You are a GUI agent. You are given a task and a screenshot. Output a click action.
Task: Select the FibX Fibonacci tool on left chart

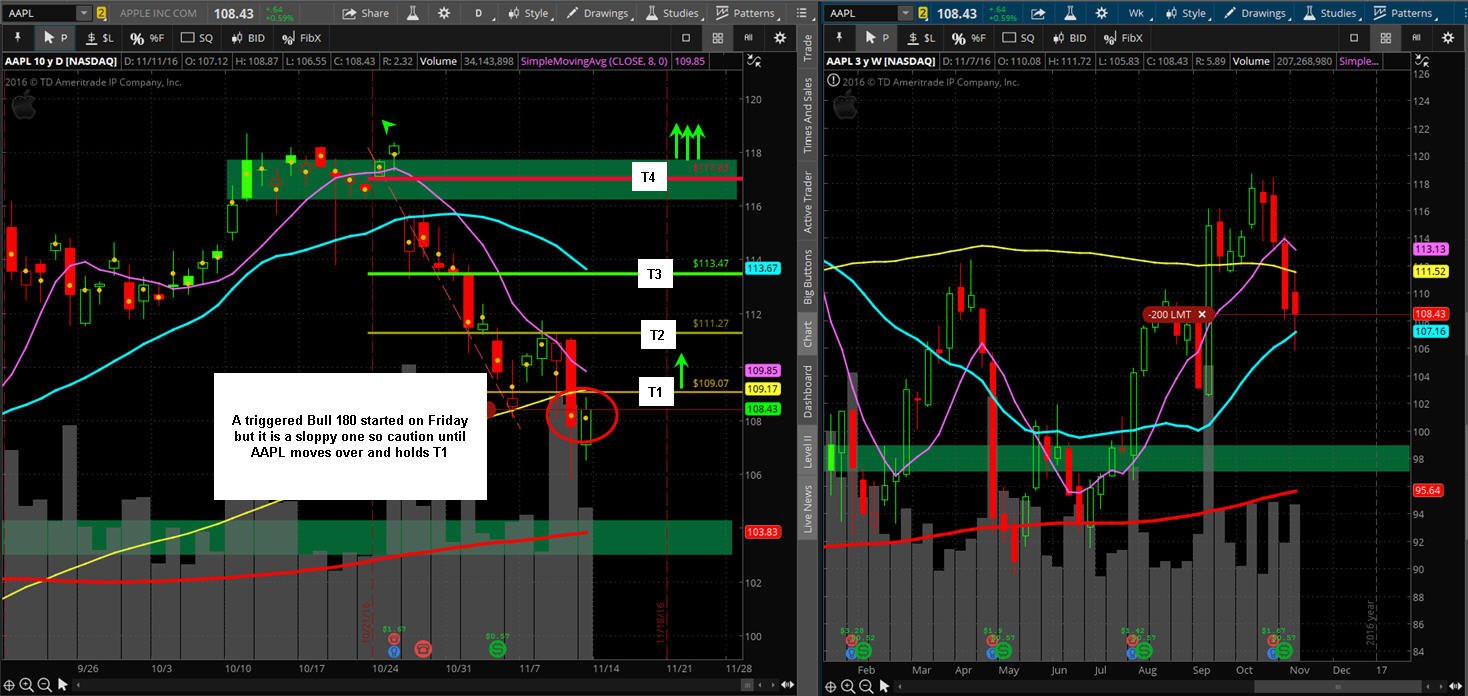[300, 37]
